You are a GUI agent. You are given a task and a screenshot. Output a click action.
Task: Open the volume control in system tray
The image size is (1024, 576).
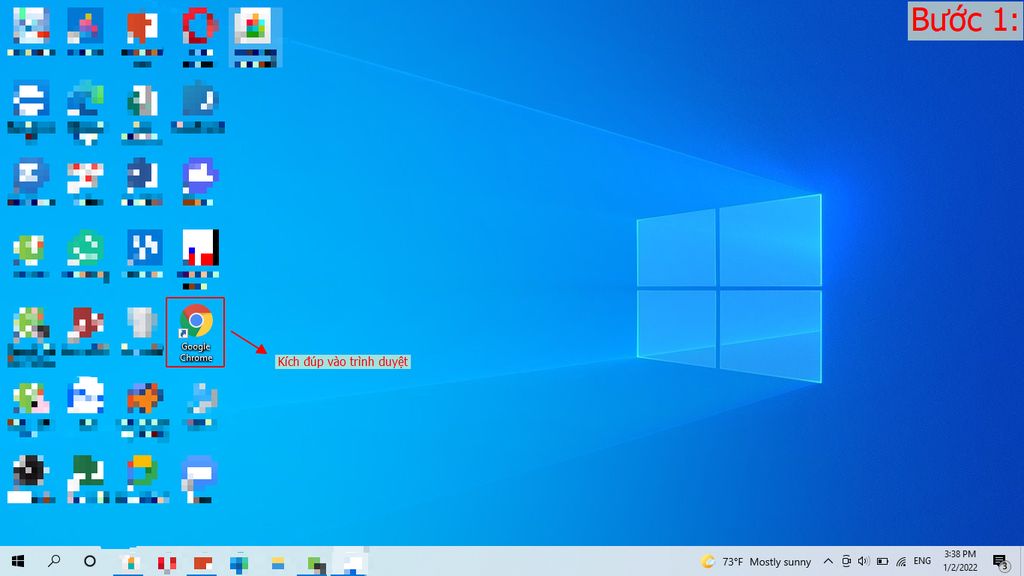click(864, 561)
